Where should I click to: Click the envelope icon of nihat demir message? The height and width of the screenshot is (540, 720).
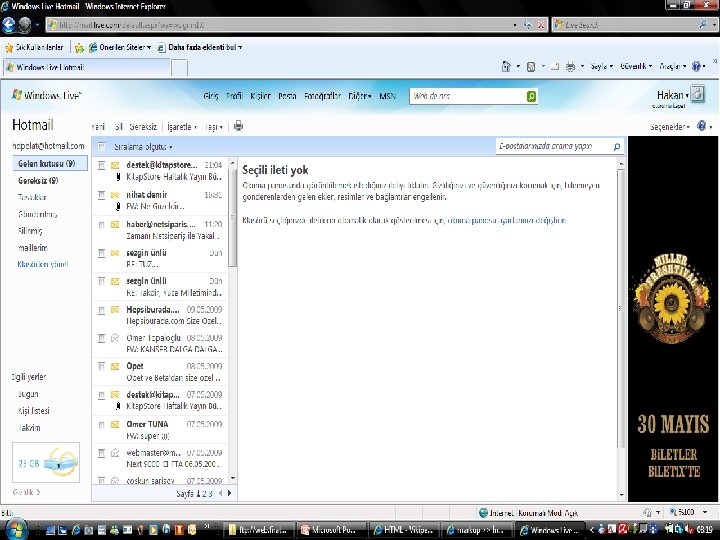pos(115,195)
